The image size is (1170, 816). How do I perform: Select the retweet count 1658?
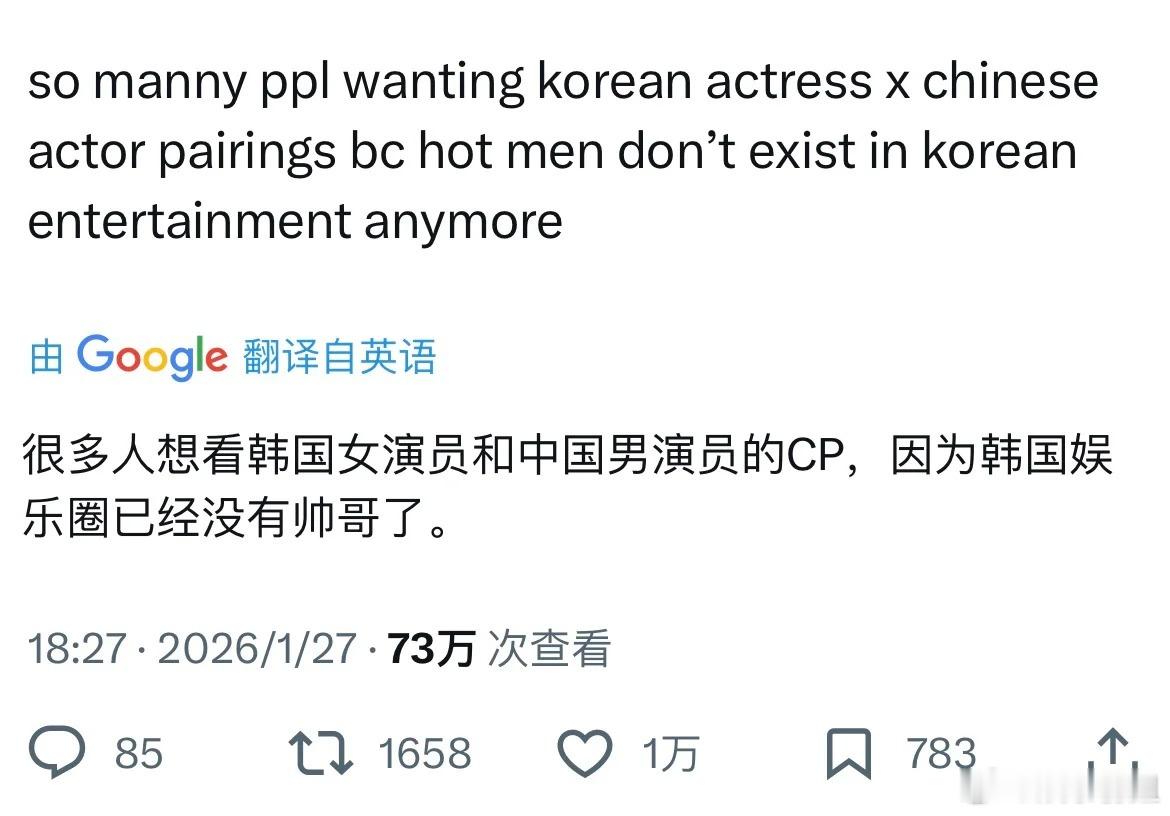(425, 753)
